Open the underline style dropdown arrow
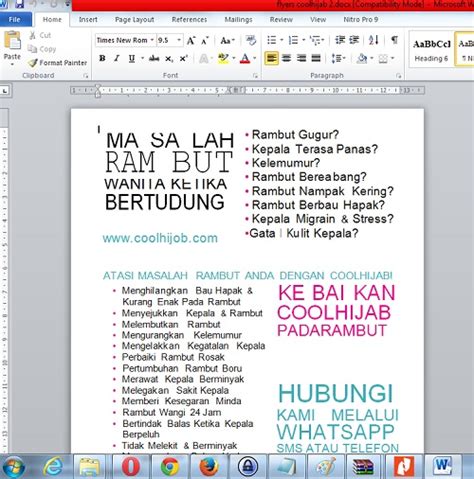The height and width of the screenshot is (479, 474). click(142, 59)
